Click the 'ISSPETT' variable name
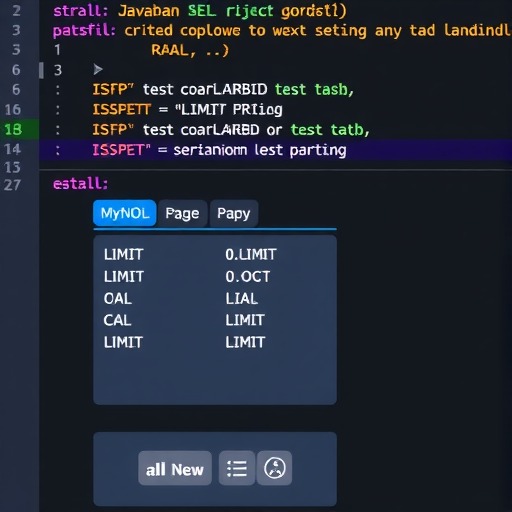 coord(122,109)
